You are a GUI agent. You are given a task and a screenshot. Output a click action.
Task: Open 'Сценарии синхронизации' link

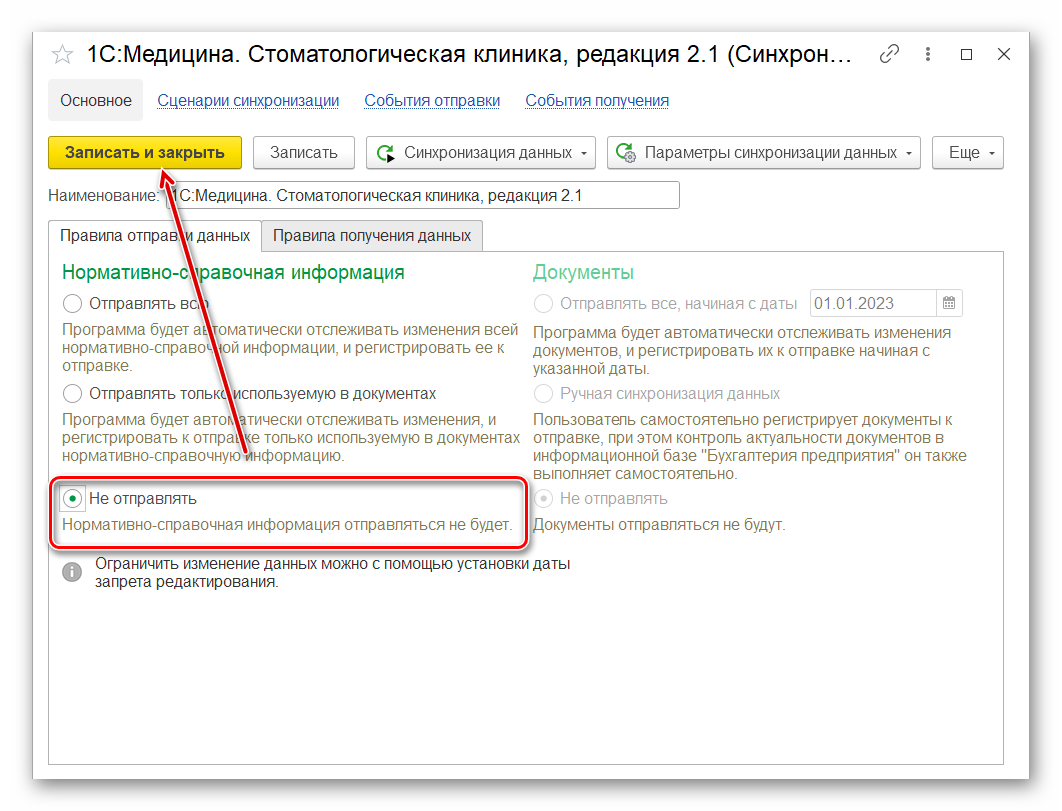pyautogui.click(x=248, y=100)
